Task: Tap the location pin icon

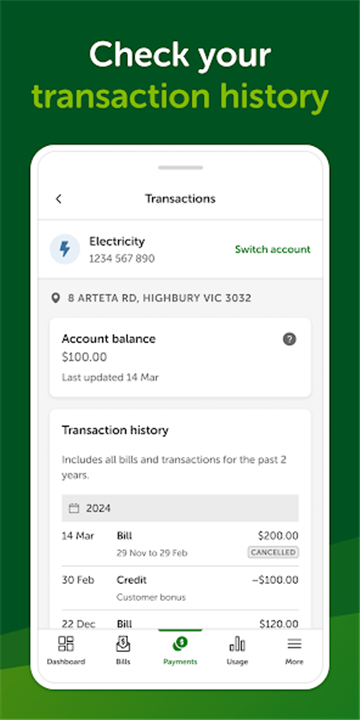Action: [56, 298]
